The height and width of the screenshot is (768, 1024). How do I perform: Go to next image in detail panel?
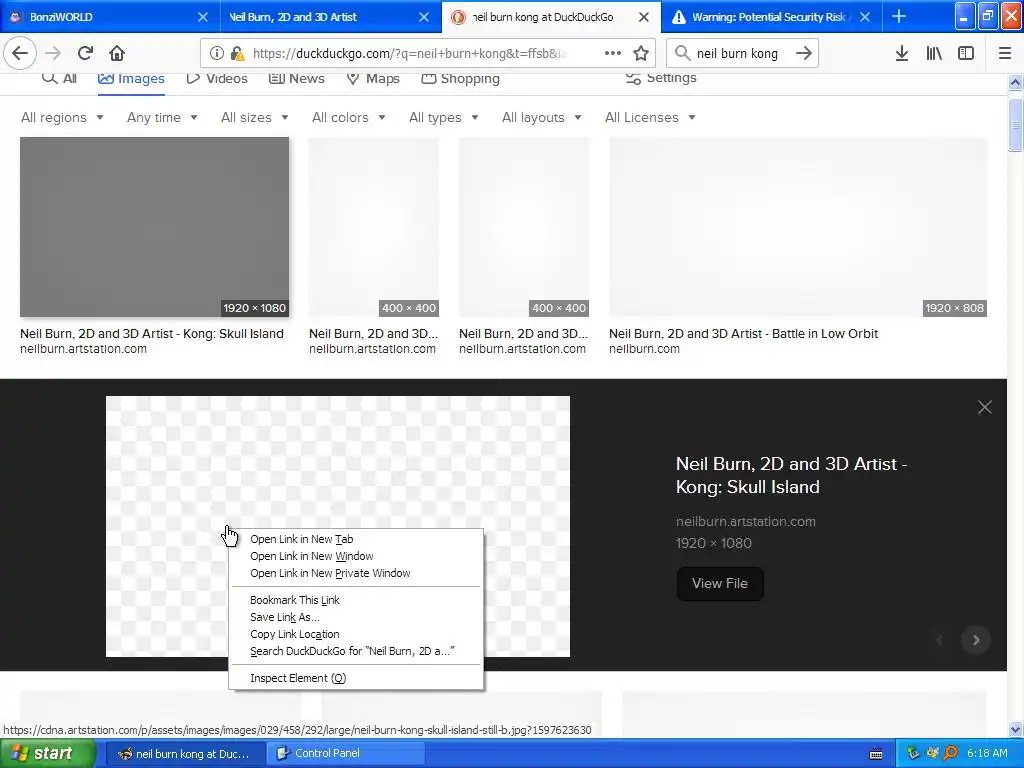click(976, 640)
